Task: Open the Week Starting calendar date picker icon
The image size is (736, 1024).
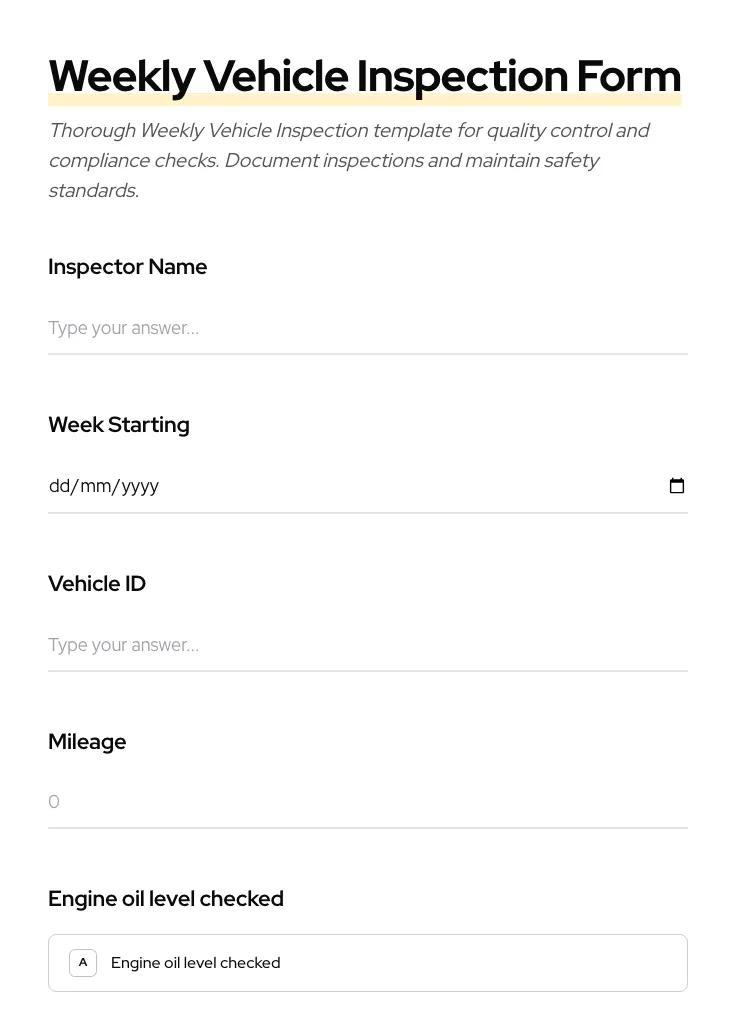Action: pos(677,486)
